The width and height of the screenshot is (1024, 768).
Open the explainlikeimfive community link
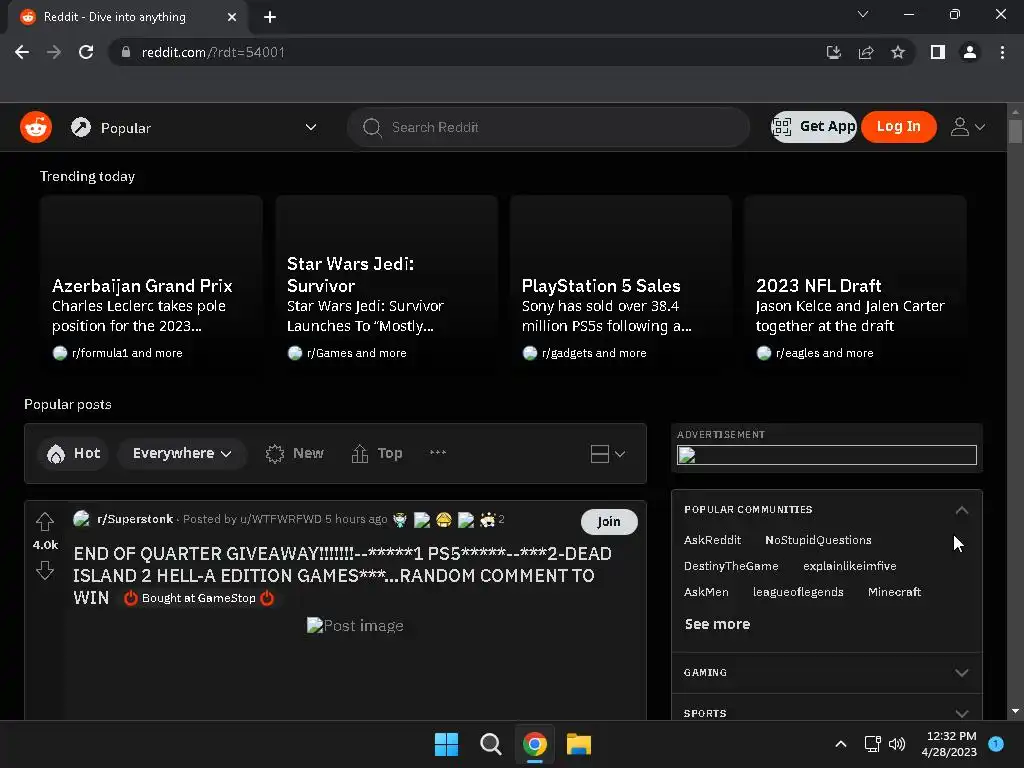(850, 566)
